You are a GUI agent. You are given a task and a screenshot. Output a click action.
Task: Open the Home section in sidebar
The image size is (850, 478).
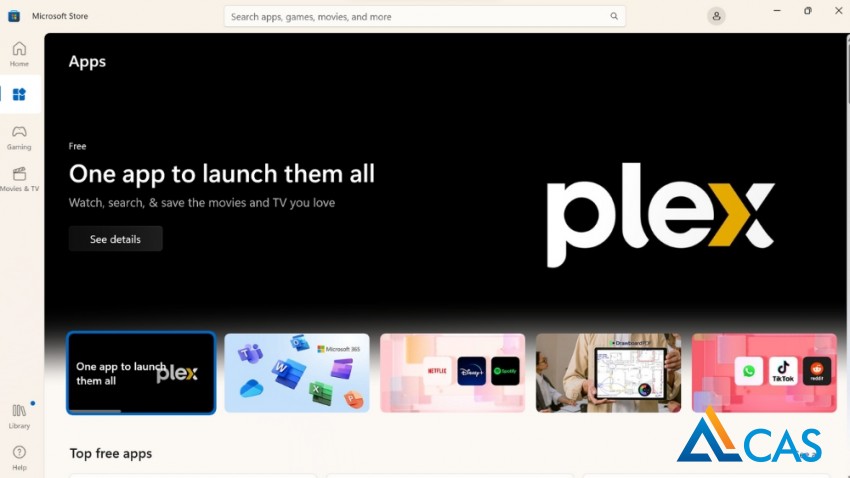click(x=19, y=54)
